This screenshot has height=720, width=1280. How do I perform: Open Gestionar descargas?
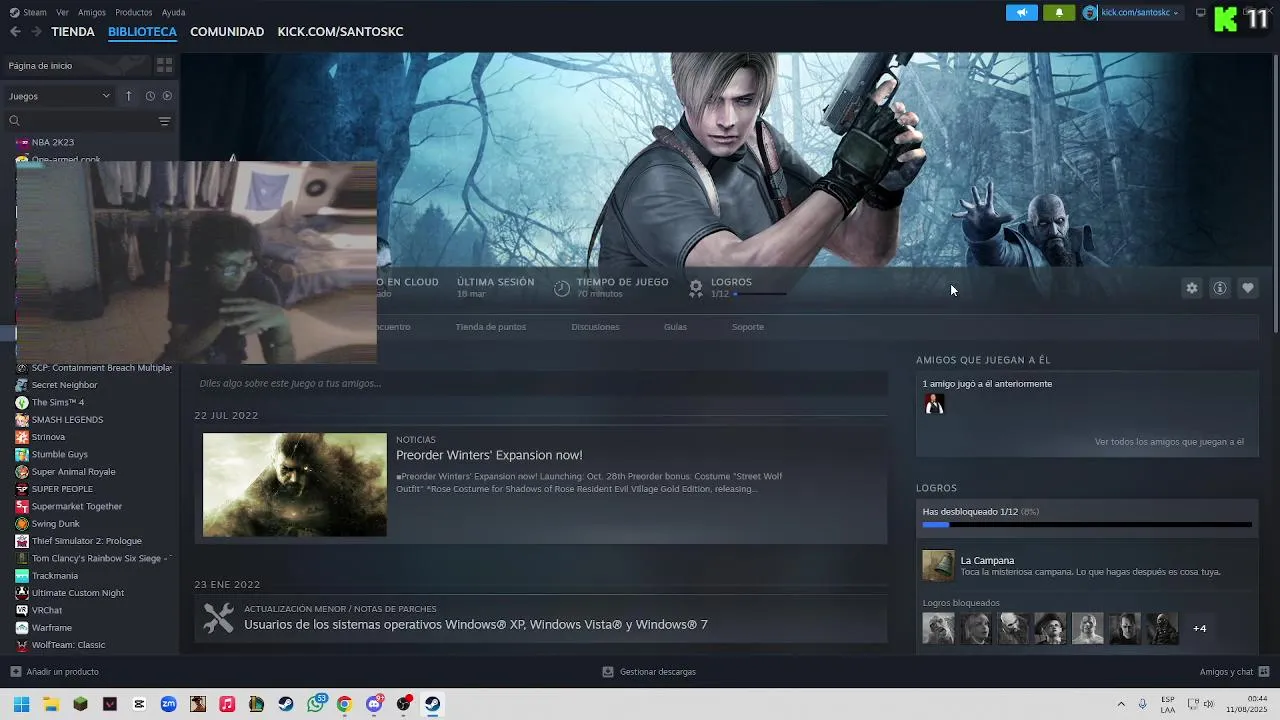(x=649, y=672)
